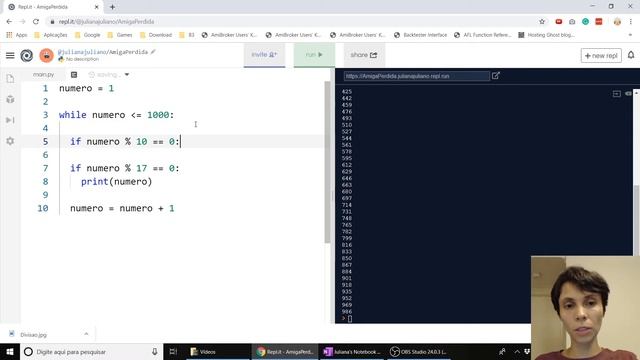
Task: Click the line 'while numero <= 1000:'
Action: coord(117,115)
